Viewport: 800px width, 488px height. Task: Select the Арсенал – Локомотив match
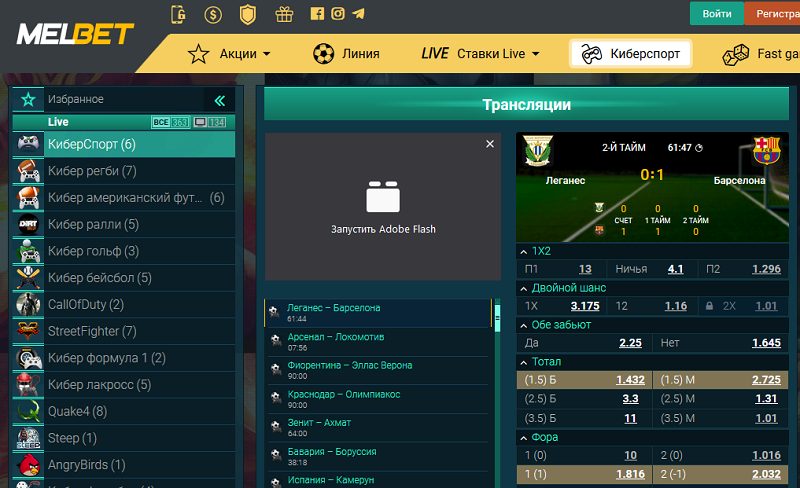(x=335, y=337)
